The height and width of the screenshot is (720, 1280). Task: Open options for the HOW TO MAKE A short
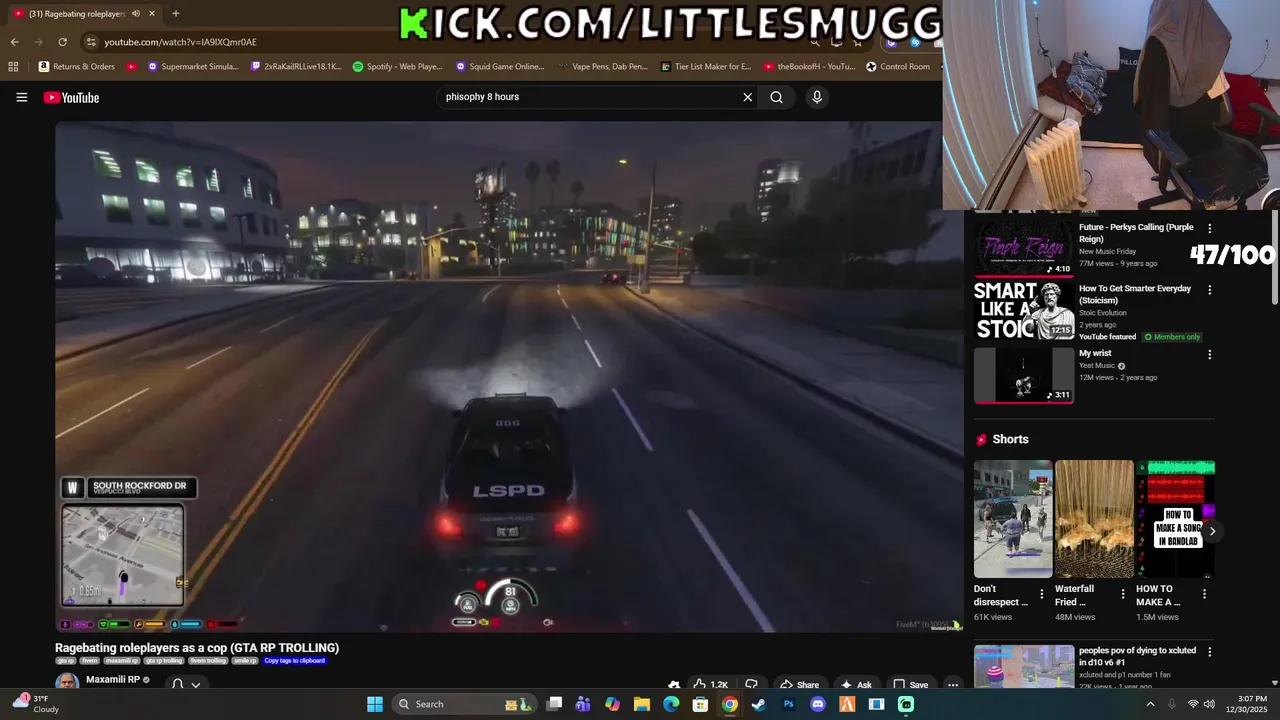pyautogui.click(x=1204, y=594)
